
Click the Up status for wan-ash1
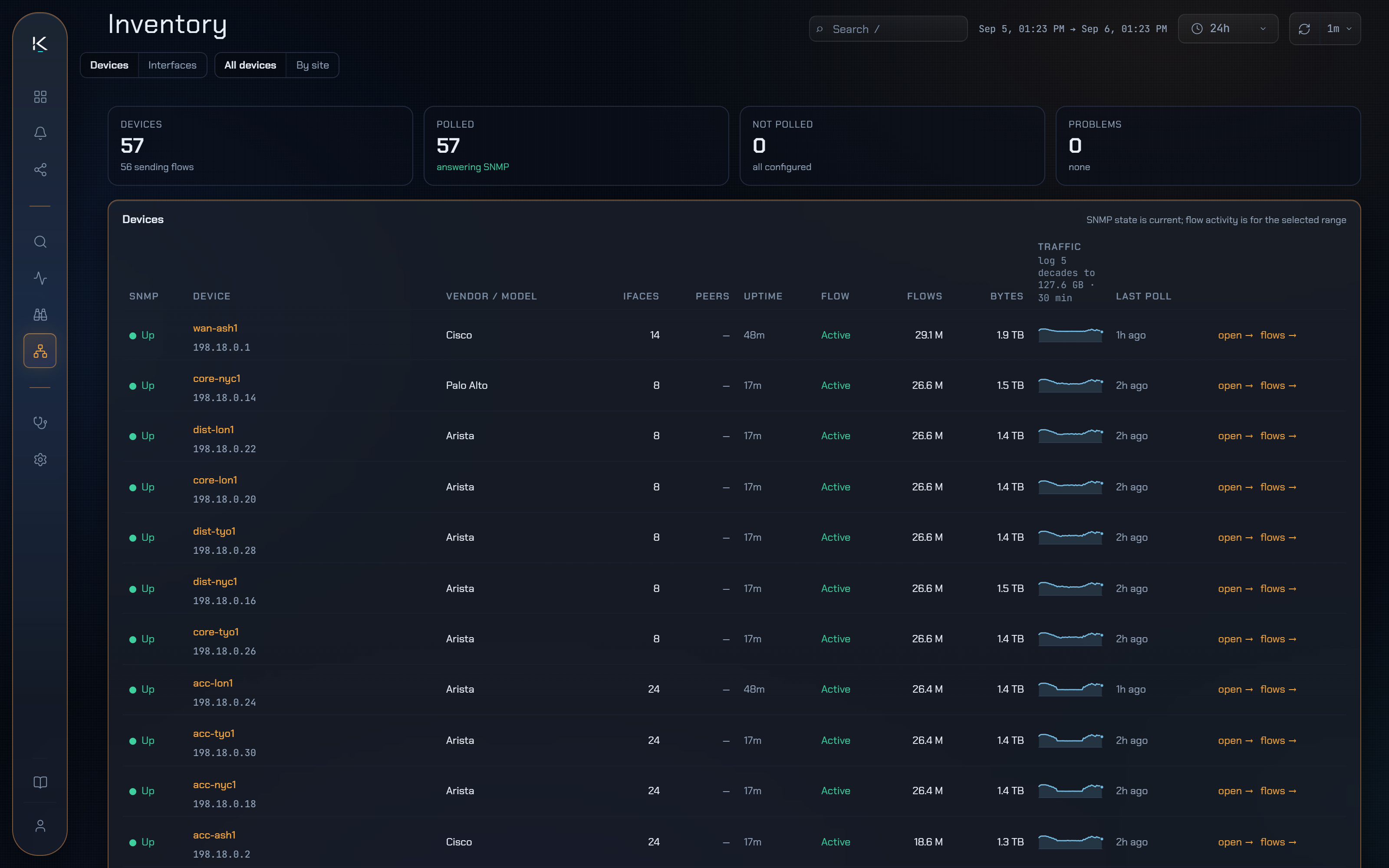tap(142, 335)
